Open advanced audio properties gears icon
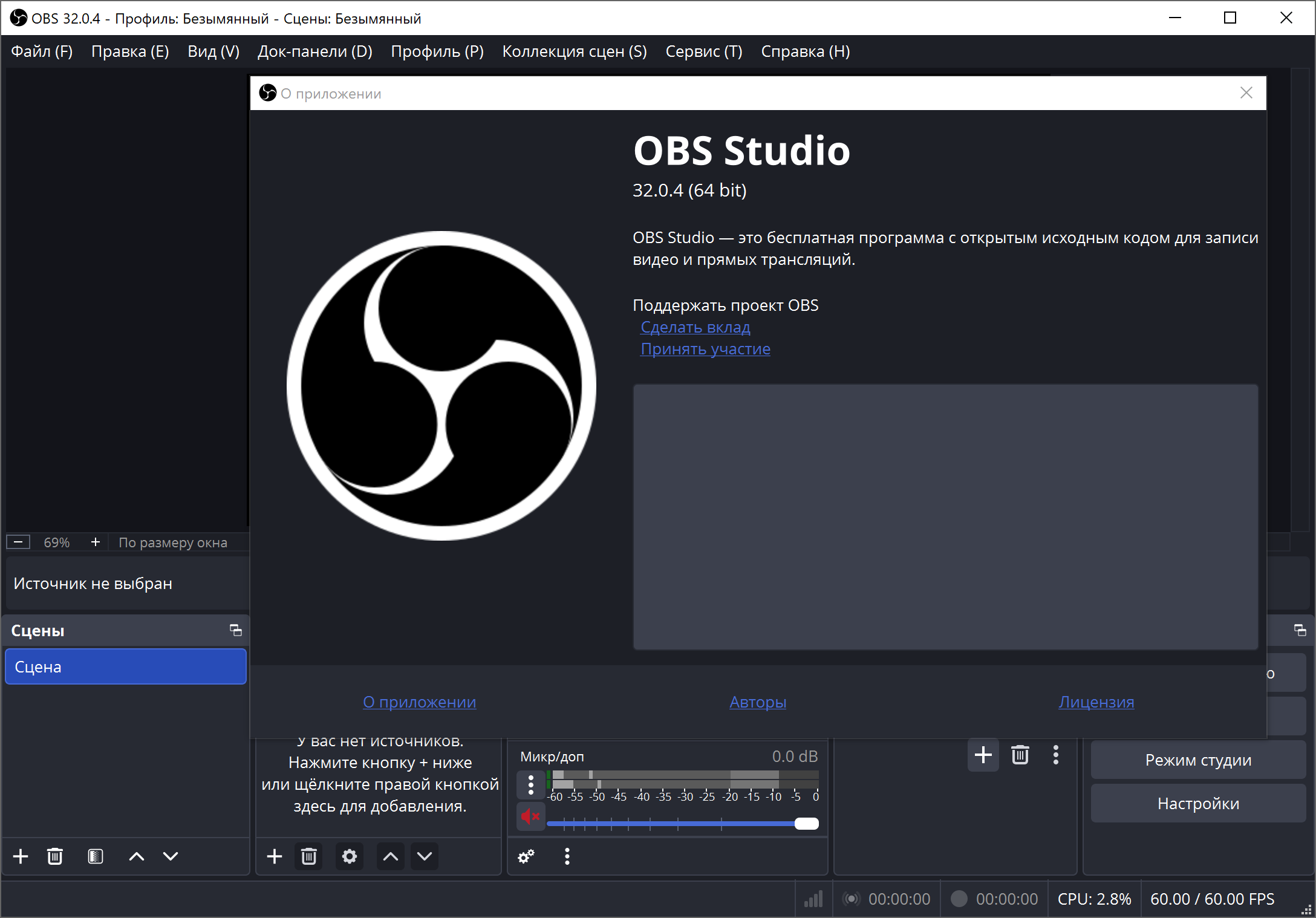This screenshot has width=1316, height=918. (526, 856)
